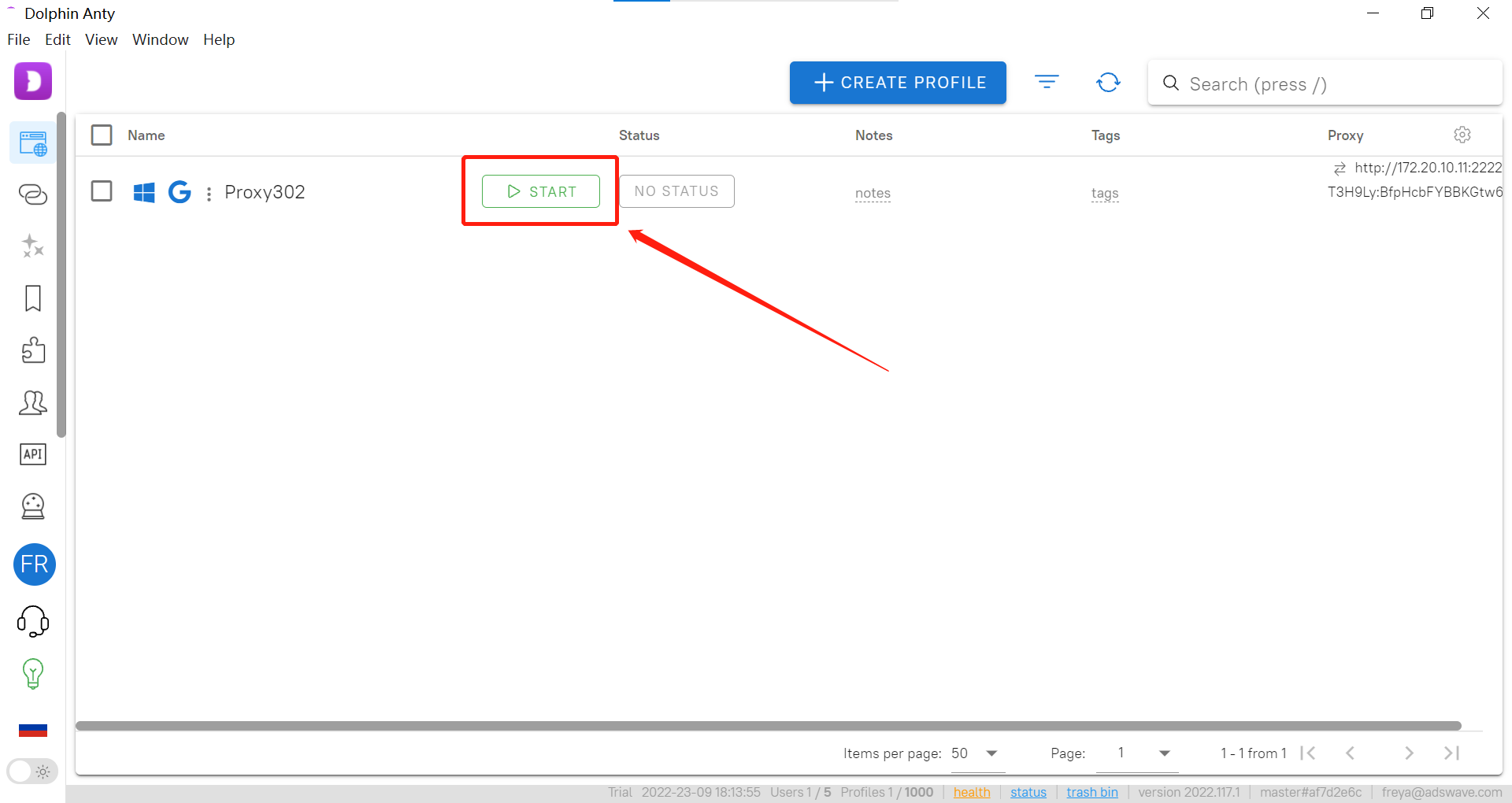Tick the select-all checkbox in header
This screenshot has height=803, width=1512.
coord(102,135)
